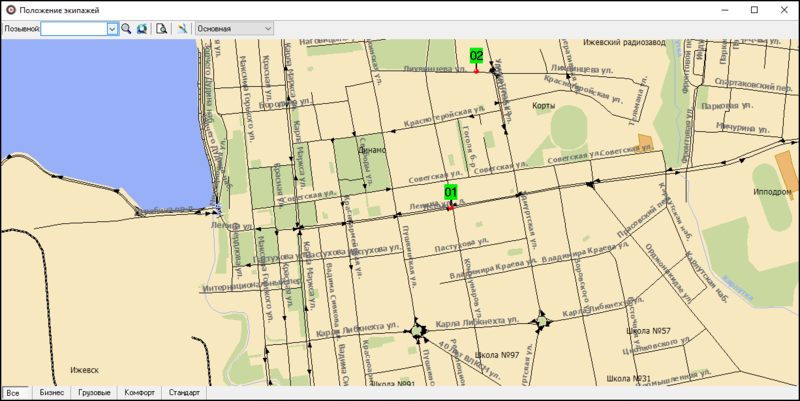Select the Комфорт tab

(x=139, y=393)
